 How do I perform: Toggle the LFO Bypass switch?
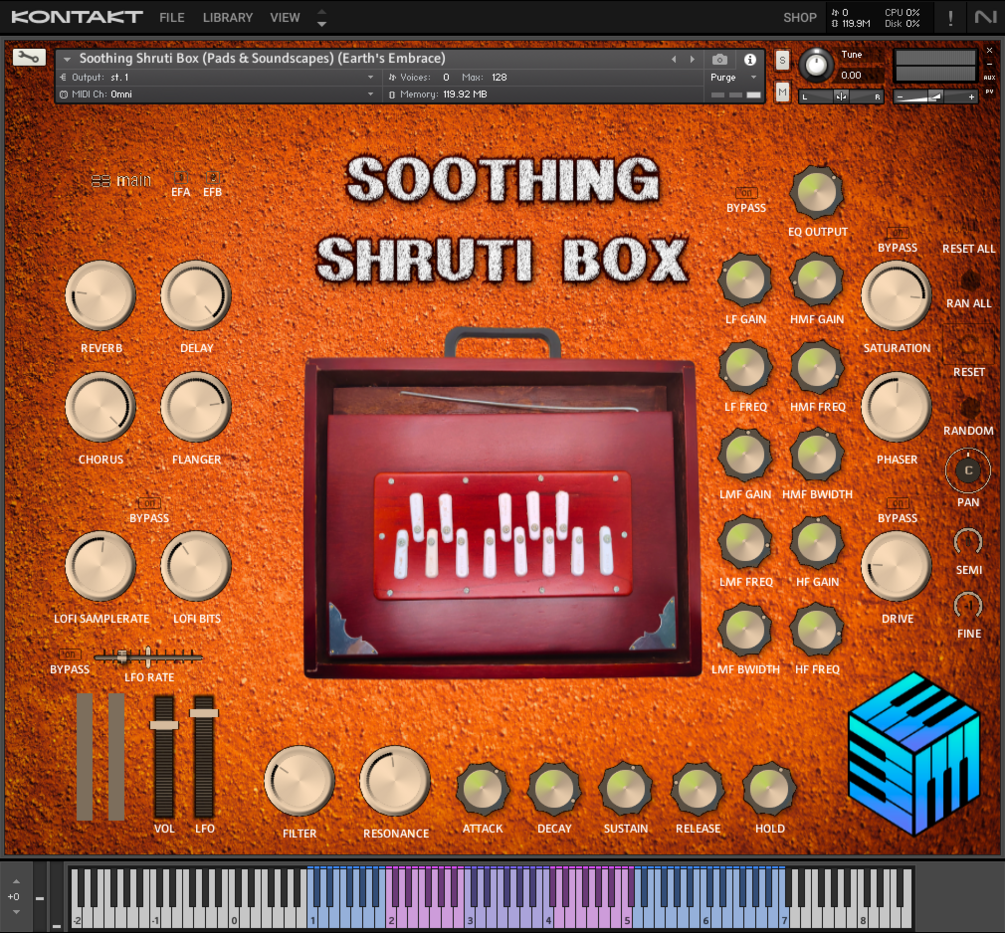point(69,654)
